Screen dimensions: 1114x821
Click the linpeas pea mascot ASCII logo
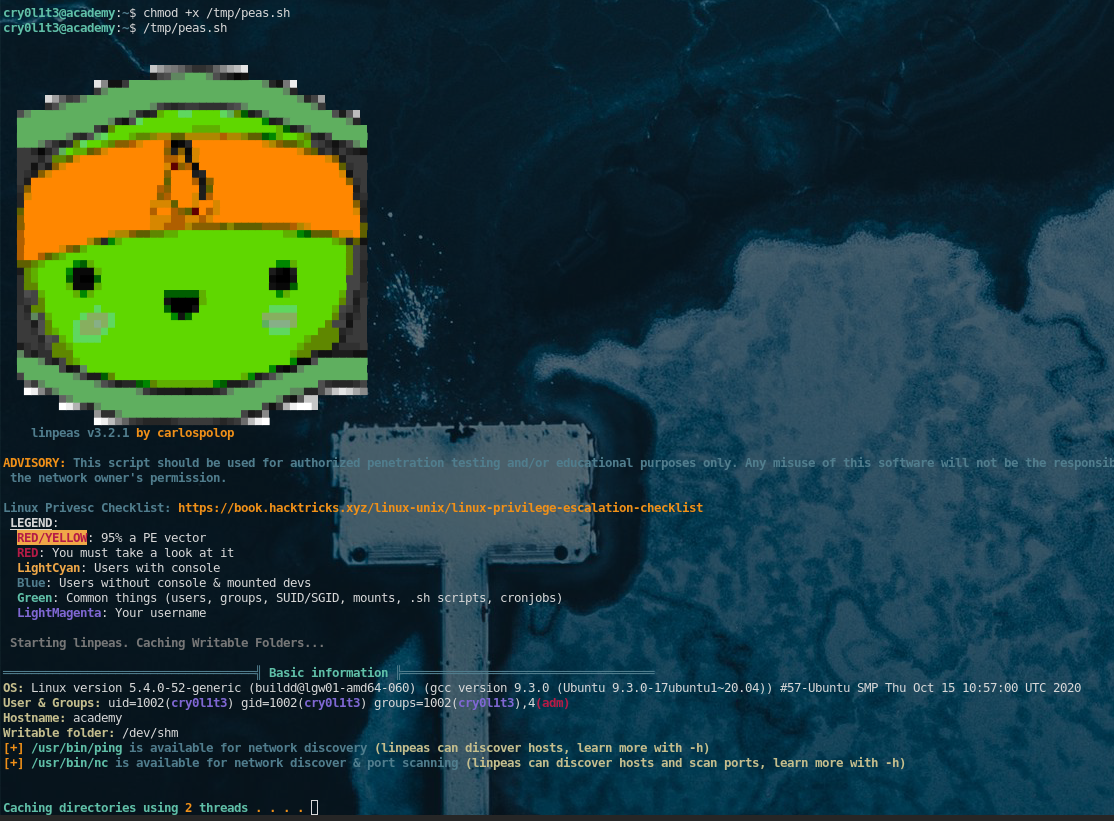pos(192,244)
